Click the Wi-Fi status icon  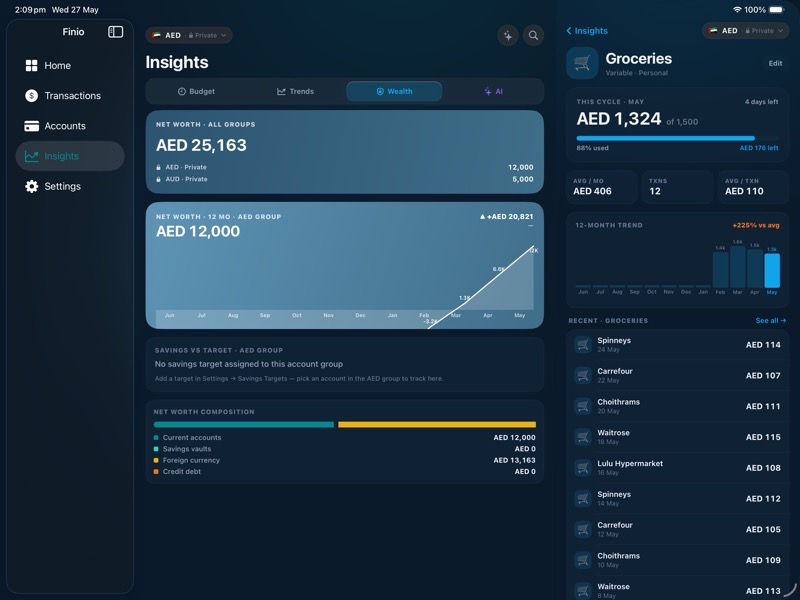(x=737, y=10)
